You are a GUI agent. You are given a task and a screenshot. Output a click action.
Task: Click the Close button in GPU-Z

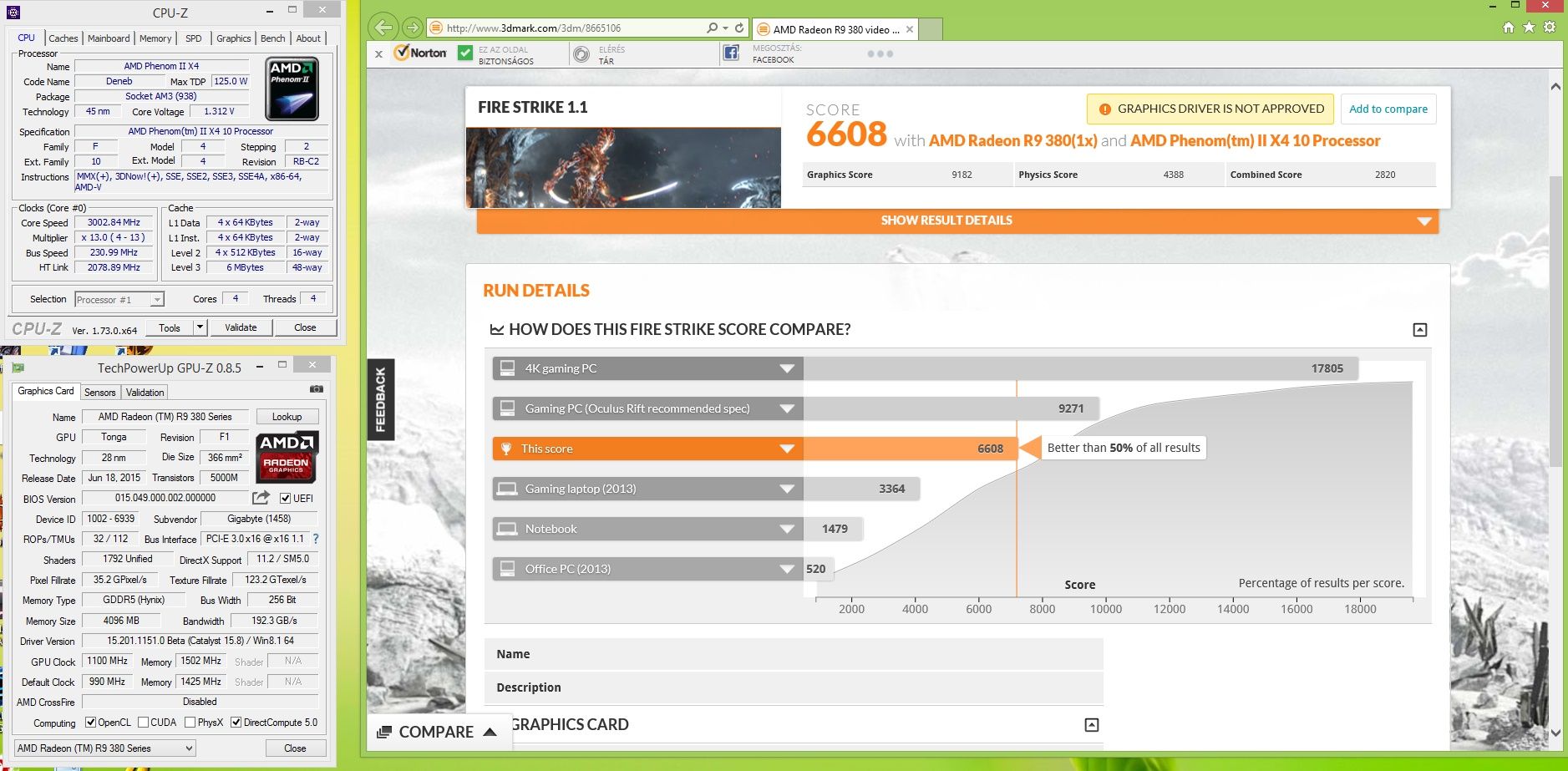(295, 748)
